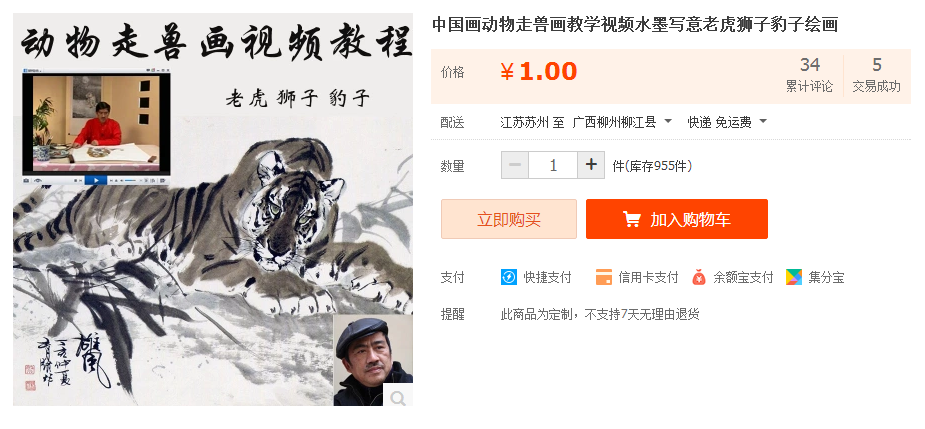Screen dimensions: 925x429
Task: Expand the 广西柳州柳江县 destination dropdown
Action: point(622,122)
